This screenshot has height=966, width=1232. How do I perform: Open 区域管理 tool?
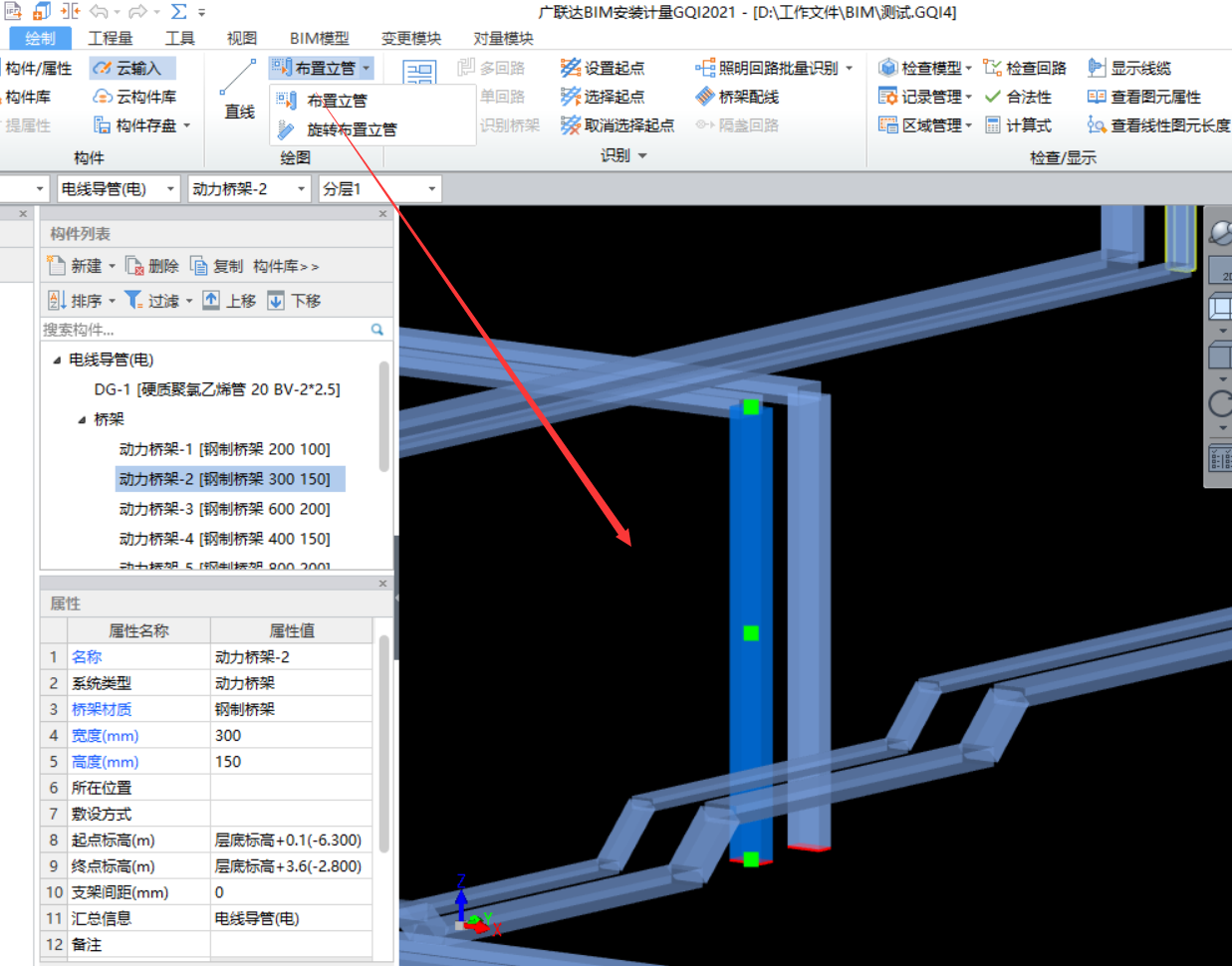[924, 125]
